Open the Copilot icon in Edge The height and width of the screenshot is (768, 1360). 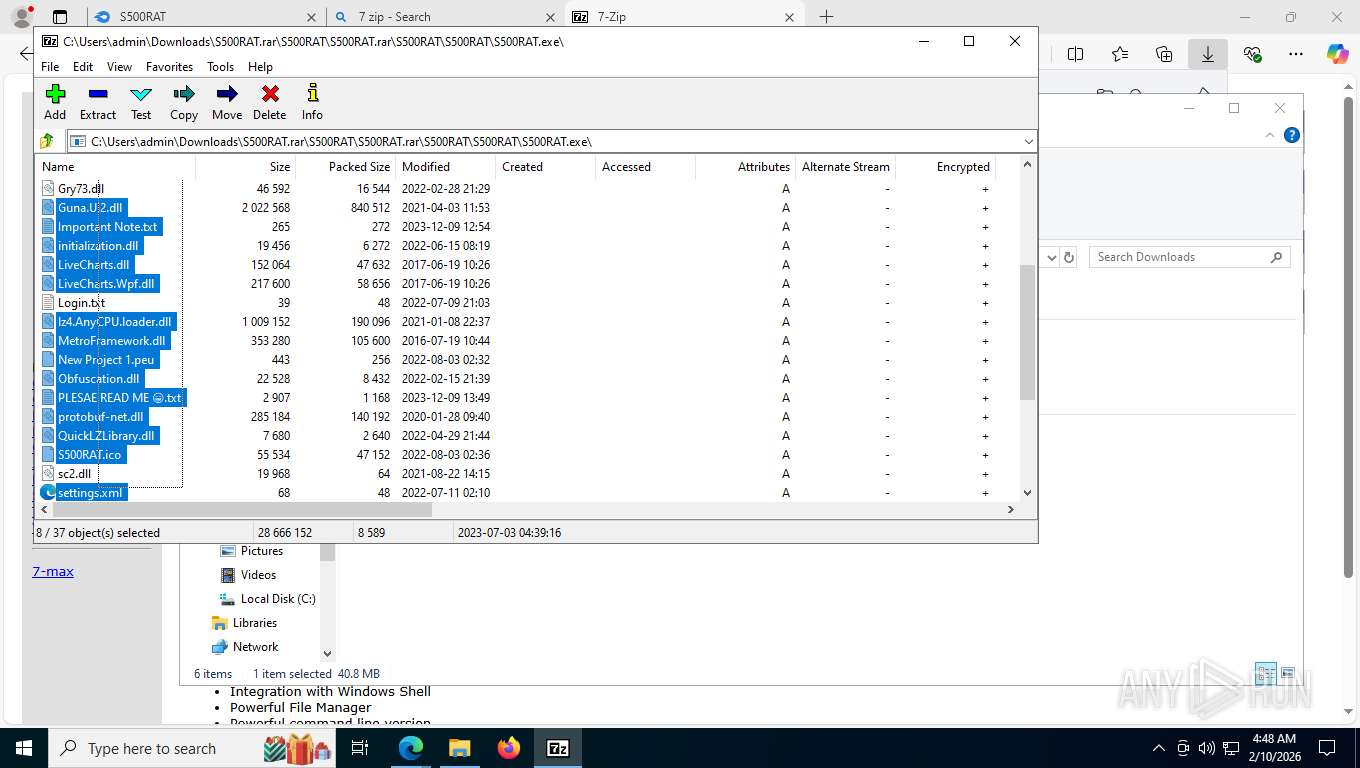[1338, 54]
